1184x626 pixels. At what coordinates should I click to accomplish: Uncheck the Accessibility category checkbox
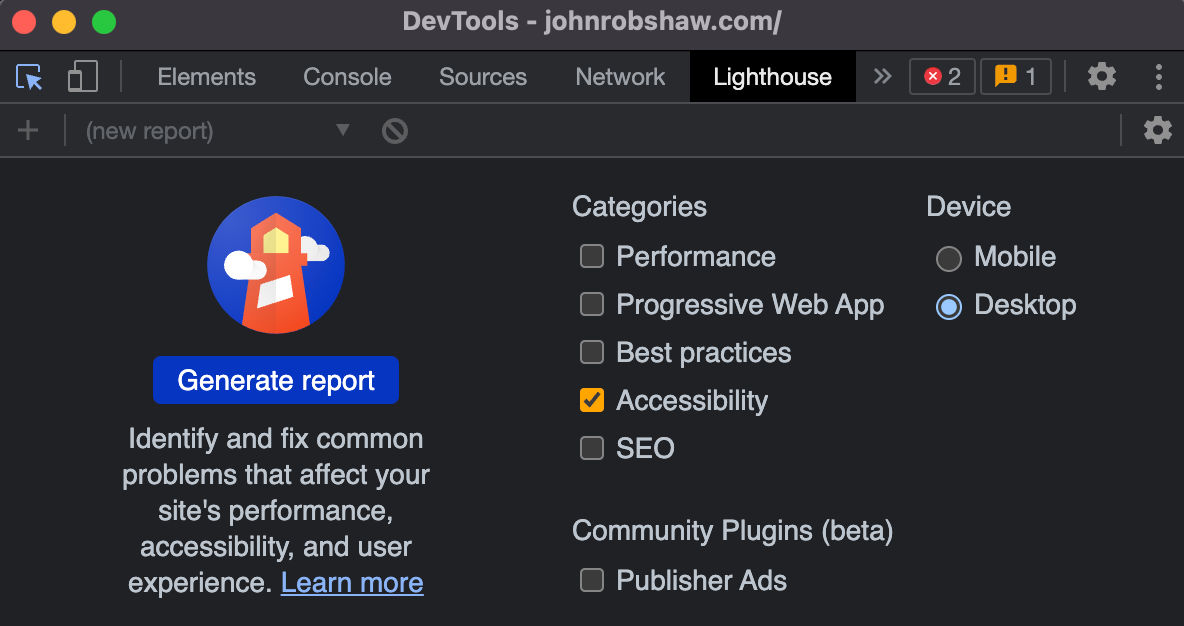[x=592, y=401]
